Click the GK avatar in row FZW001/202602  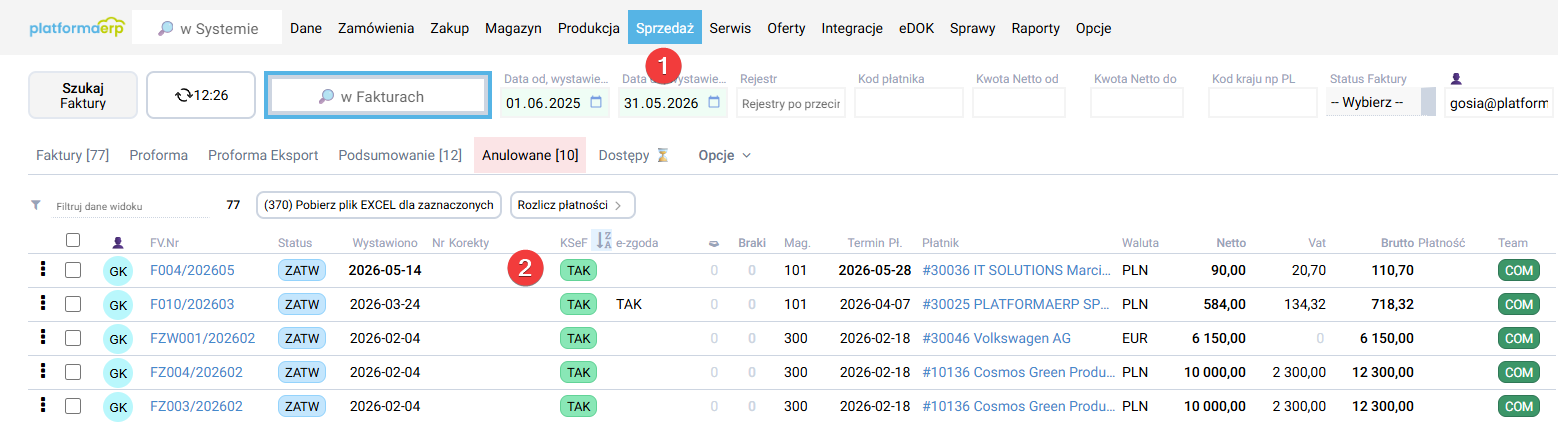tap(118, 339)
